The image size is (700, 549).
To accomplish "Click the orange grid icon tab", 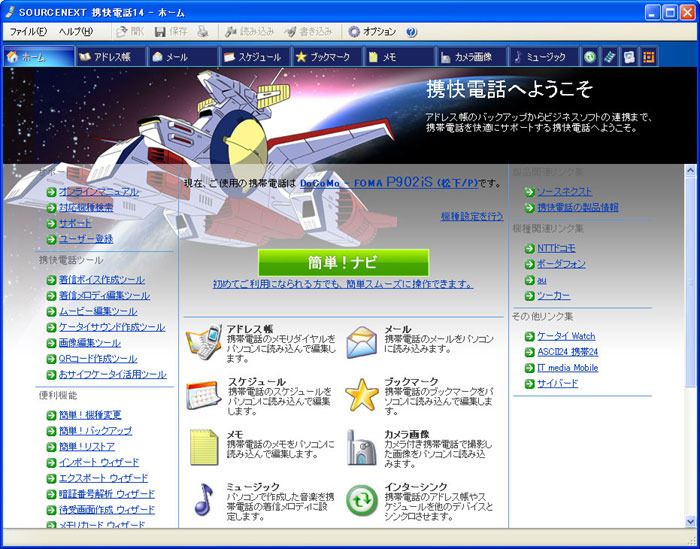I will click(649, 57).
